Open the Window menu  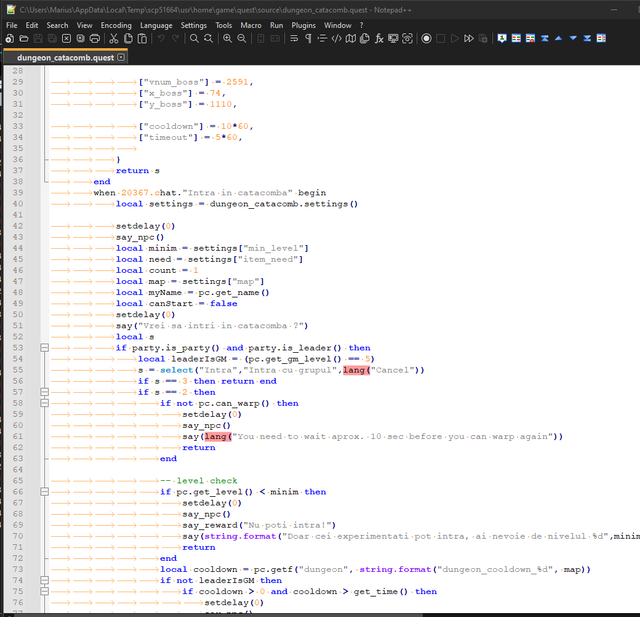[338, 25]
